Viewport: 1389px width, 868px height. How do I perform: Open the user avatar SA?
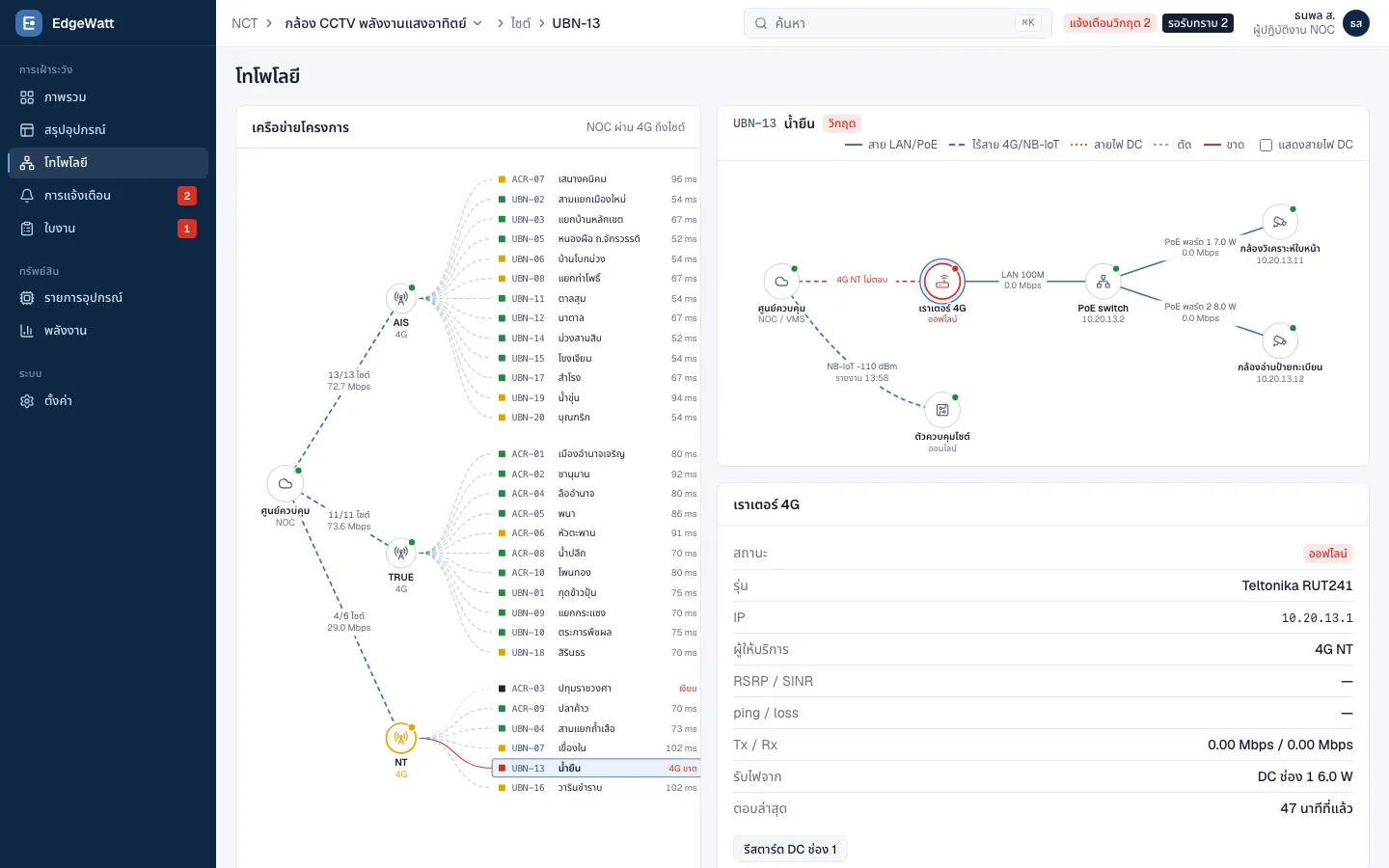coord(1356,23)
